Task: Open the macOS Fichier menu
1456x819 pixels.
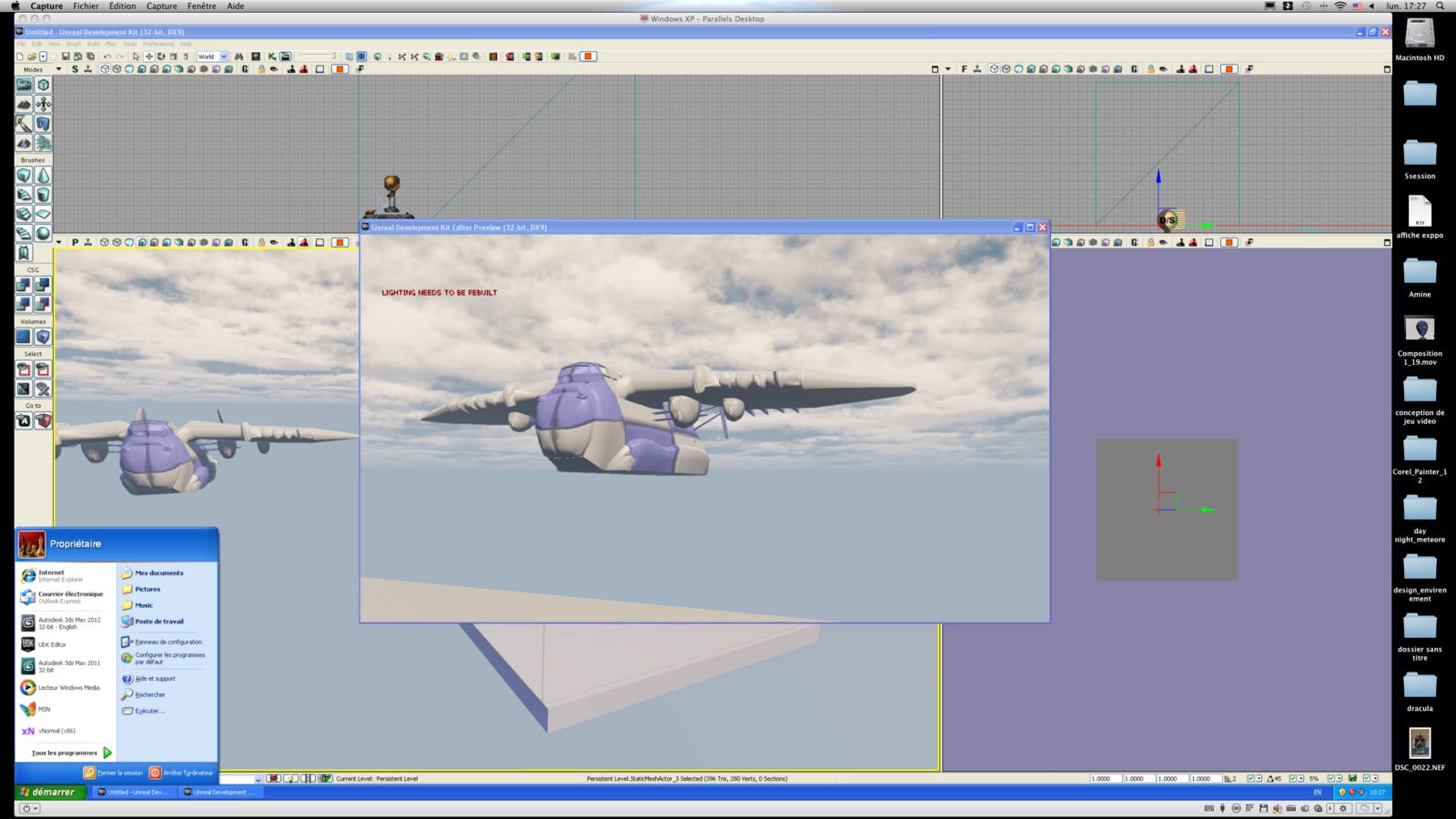Action: click(86, 6)
